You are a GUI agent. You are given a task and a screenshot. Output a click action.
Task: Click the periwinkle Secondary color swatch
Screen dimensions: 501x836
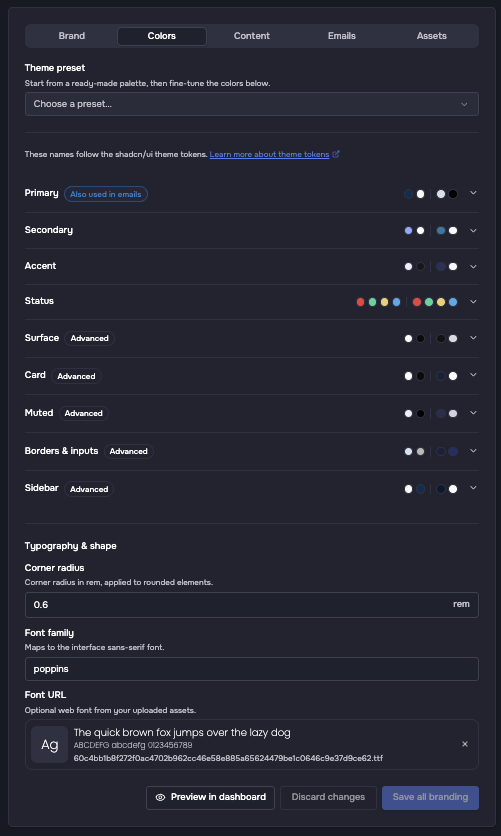tap(408, 231)
